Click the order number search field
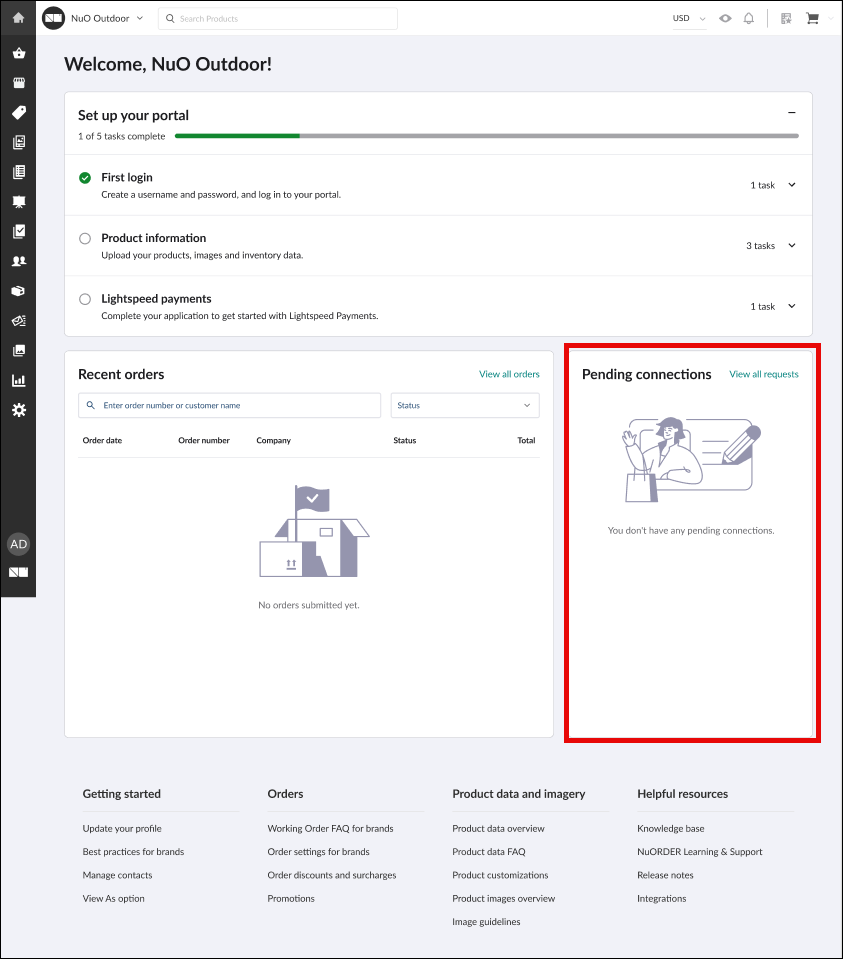The width and height of the screenshot is (843, 959). click(230, 405)
